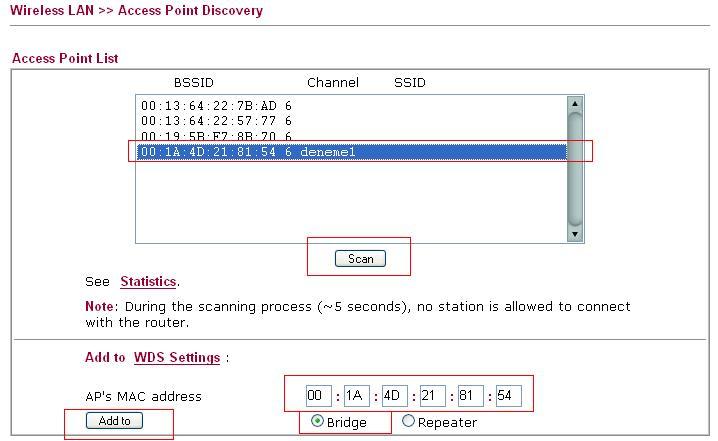Open the Statistics link
Screen dimensions: 718x441
click(x=148, y=282)
